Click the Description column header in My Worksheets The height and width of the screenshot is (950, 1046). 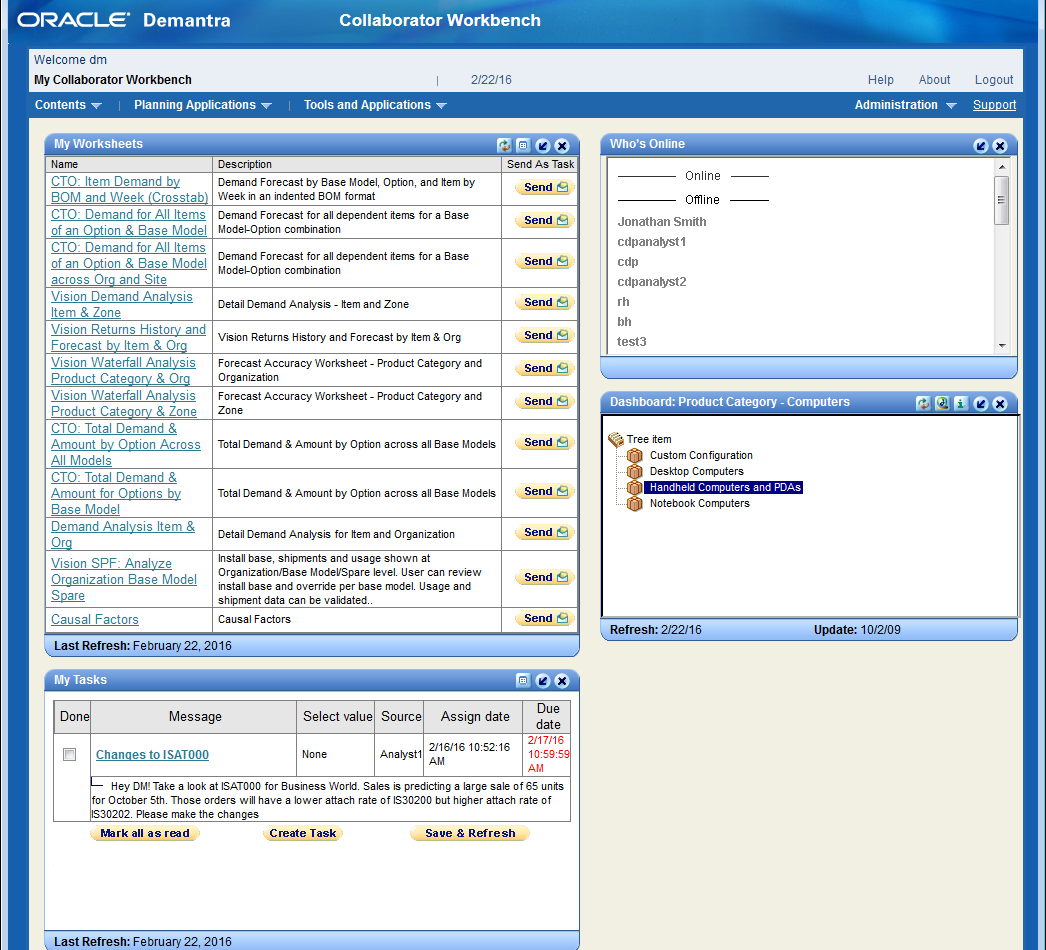(x=357, y=164)
